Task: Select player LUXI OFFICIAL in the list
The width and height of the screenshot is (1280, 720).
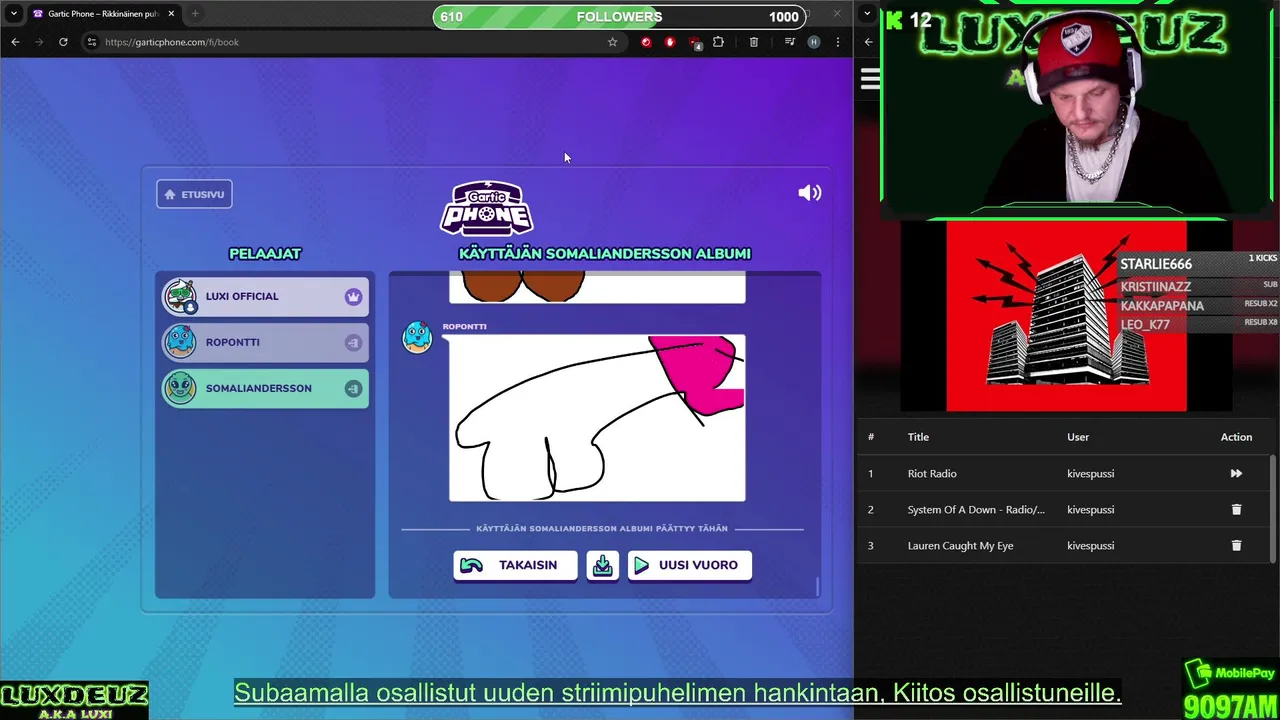Action: (x=265, y=296)
